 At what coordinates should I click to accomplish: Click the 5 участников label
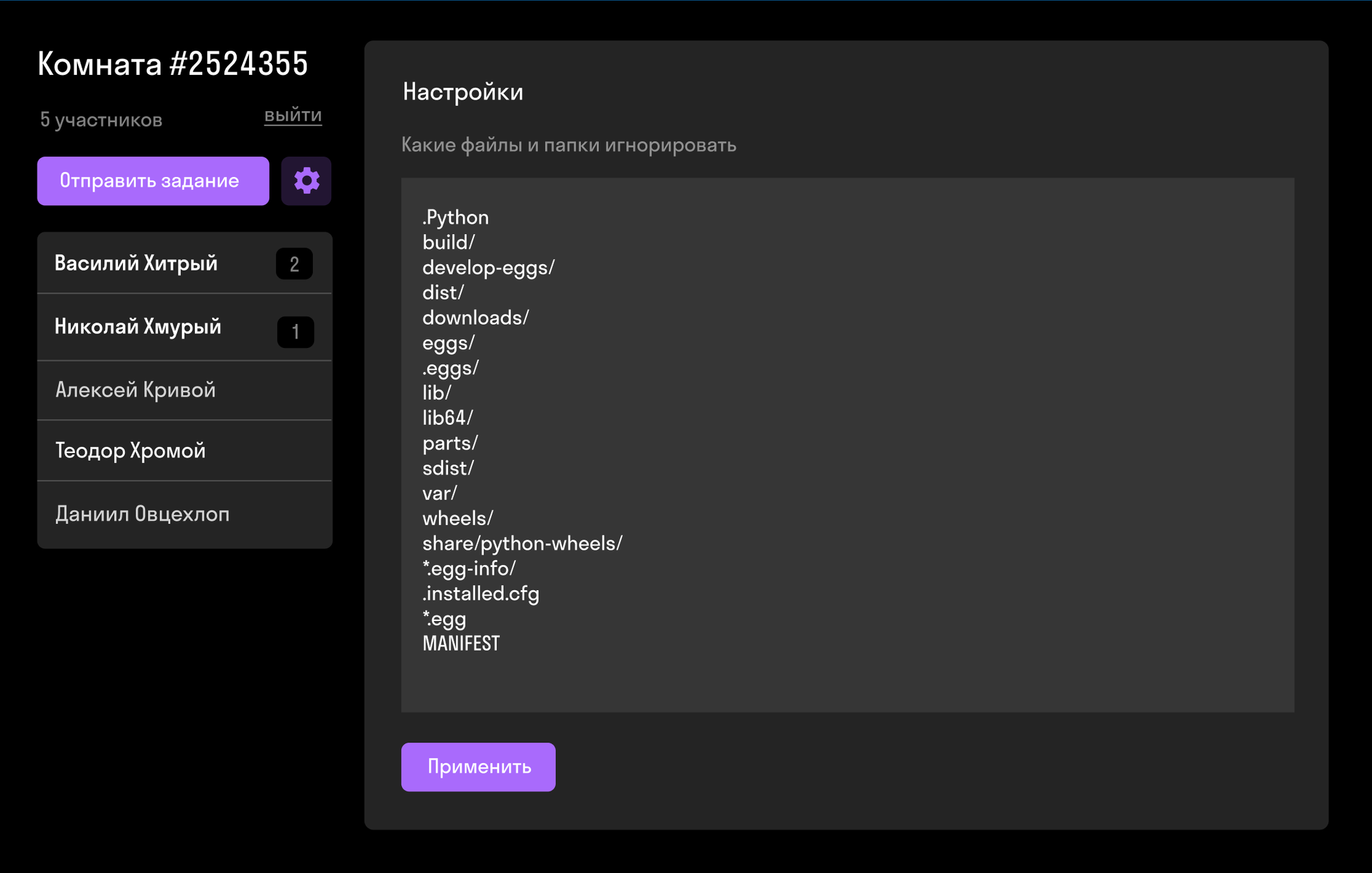(x=101, y=120)
